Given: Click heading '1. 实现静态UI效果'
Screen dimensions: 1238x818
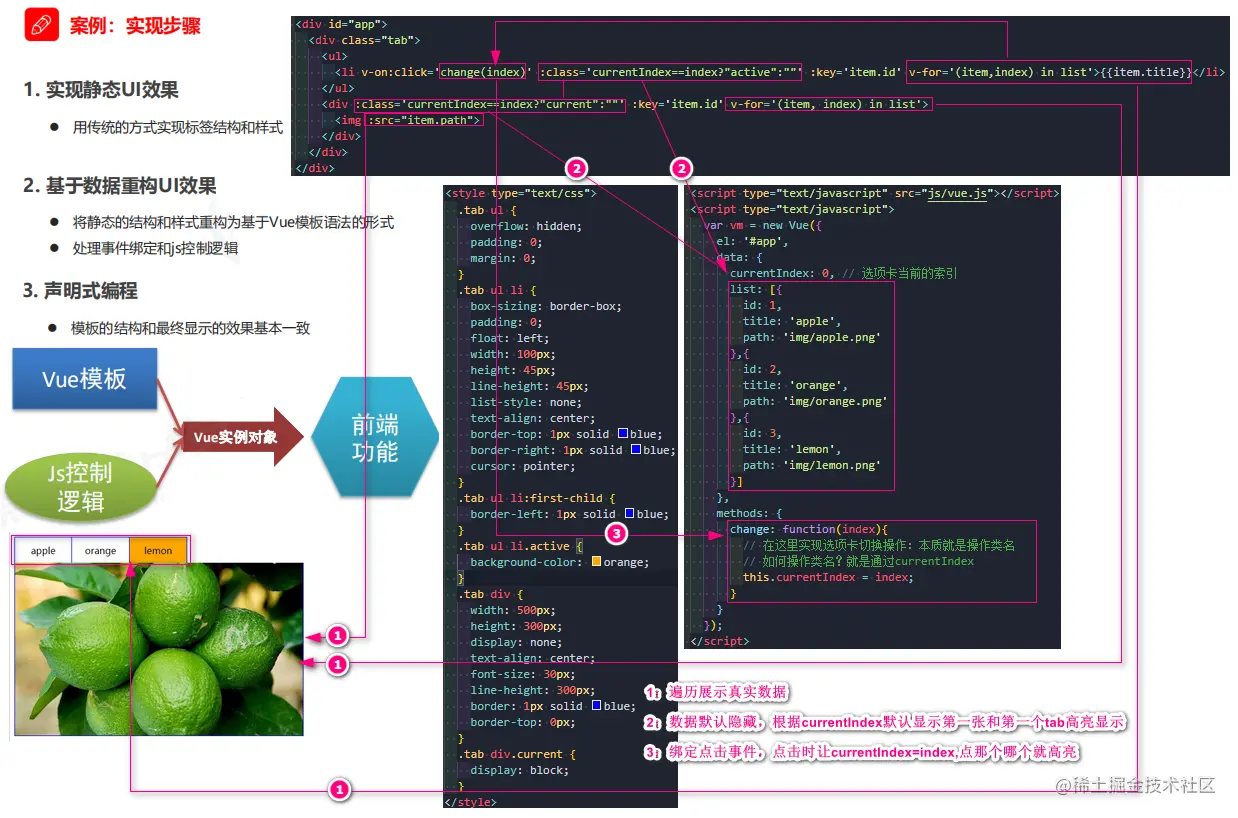Looking at the screenshot, I should (x=101, y=90).
